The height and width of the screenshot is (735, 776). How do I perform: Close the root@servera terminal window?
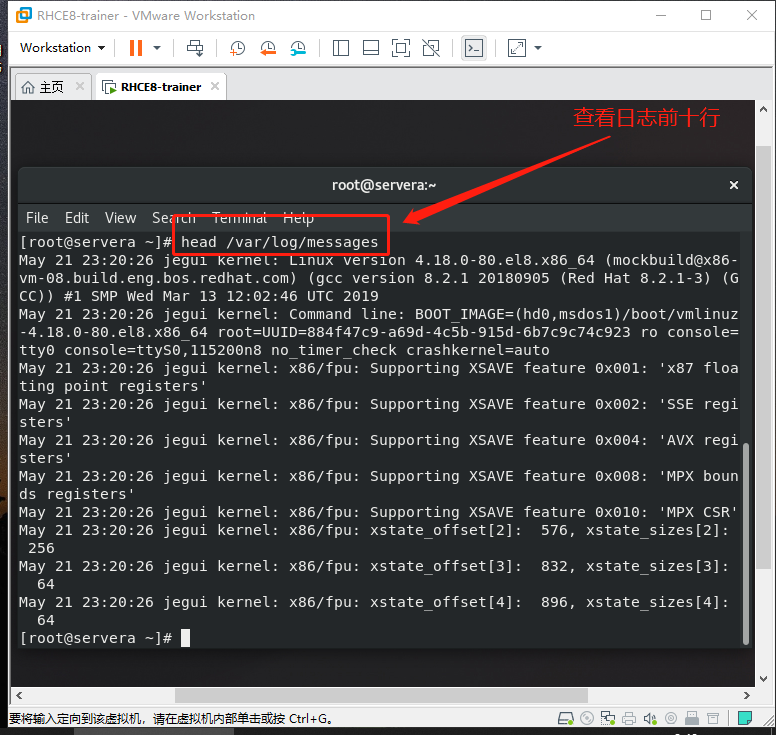pyautogui.click(x=734, y=185)
